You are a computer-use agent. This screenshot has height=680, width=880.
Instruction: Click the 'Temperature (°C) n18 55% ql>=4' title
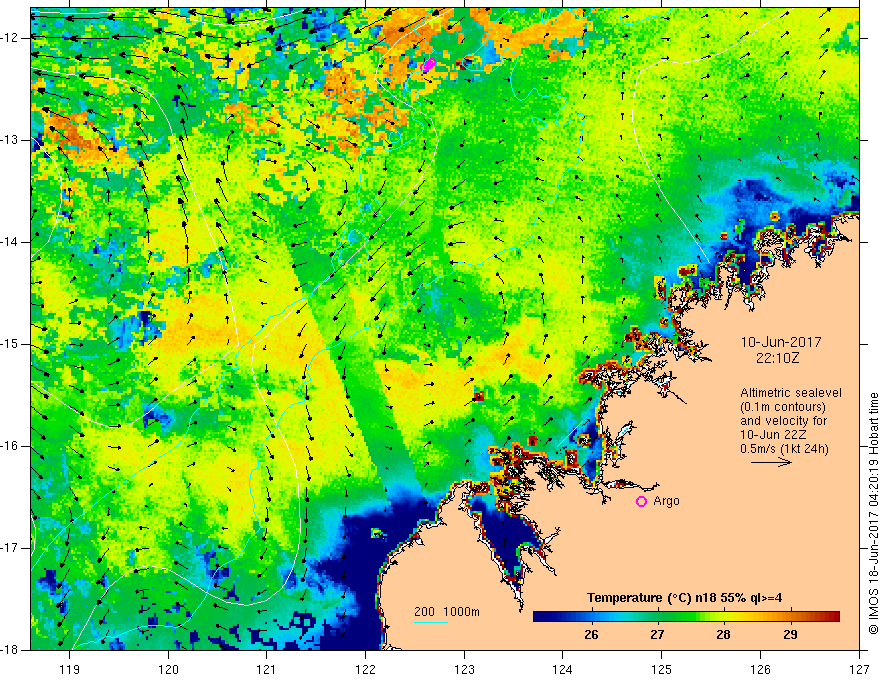[x=684, y=598]
